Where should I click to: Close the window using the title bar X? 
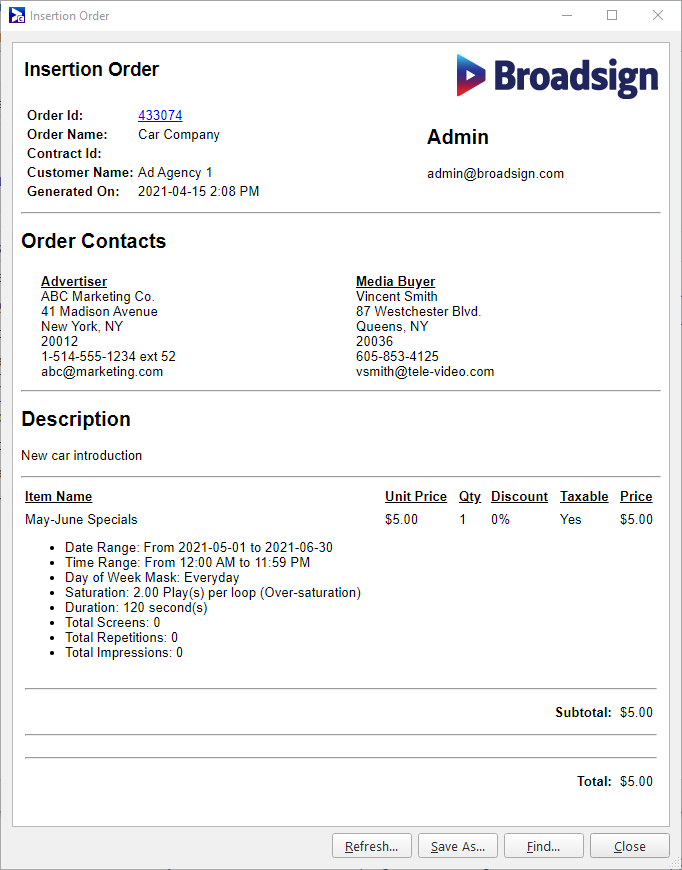click(x=658, y=16)
